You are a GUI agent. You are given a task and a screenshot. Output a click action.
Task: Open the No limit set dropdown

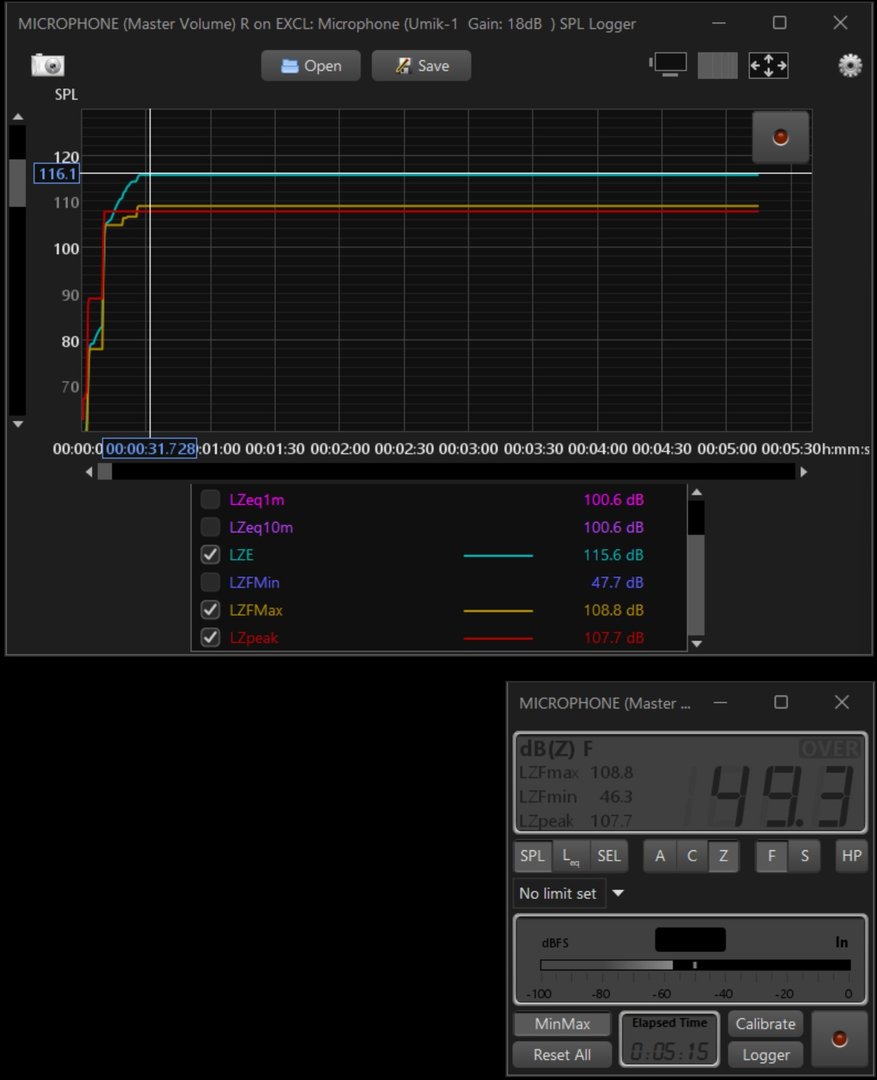[618, 893]
